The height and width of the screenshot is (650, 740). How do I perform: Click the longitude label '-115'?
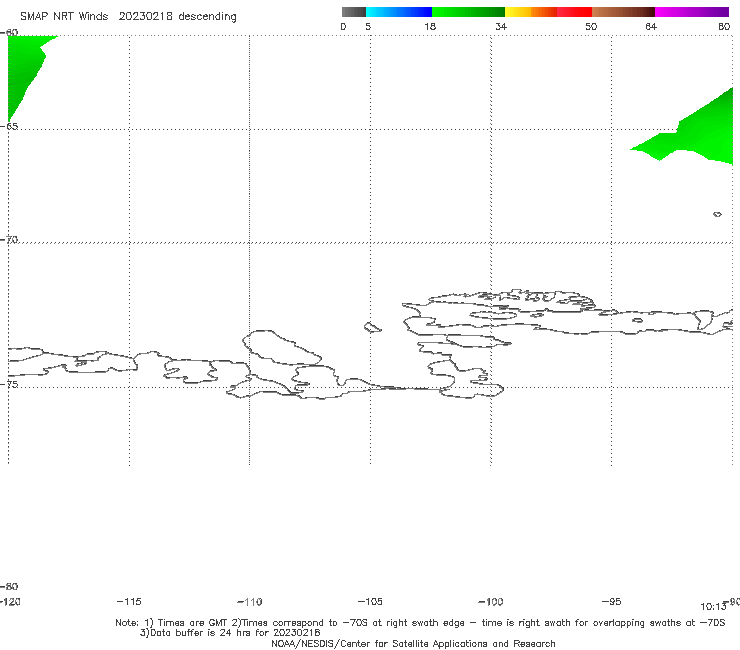click(129, 602)
